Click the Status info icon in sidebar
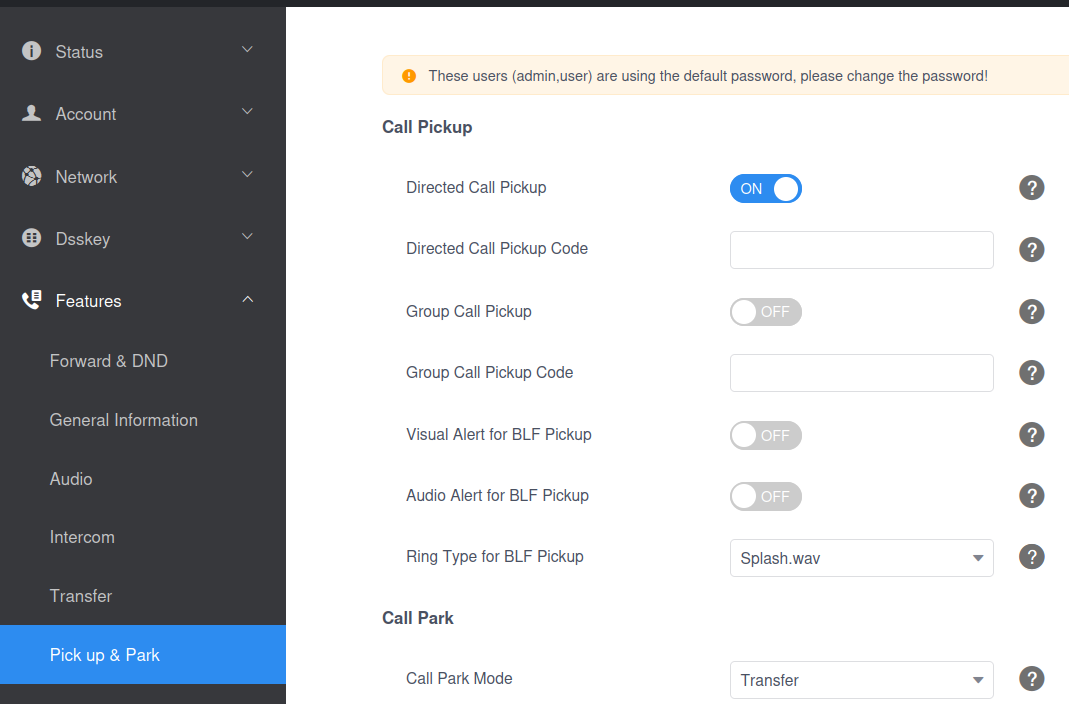 (31, 51)
